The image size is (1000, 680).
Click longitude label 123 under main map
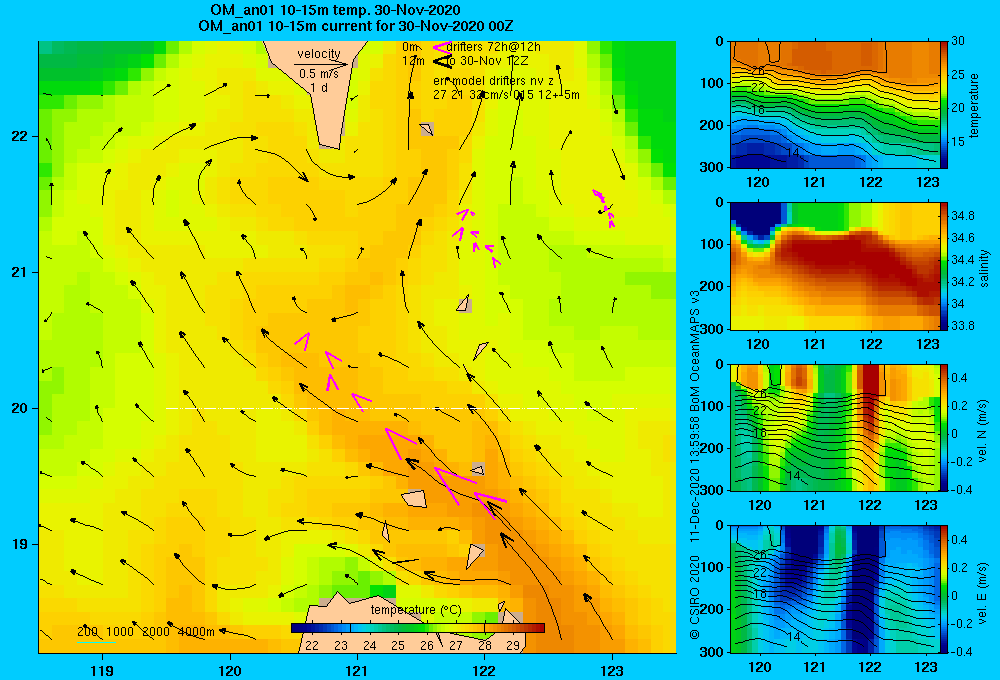(612, 670)
